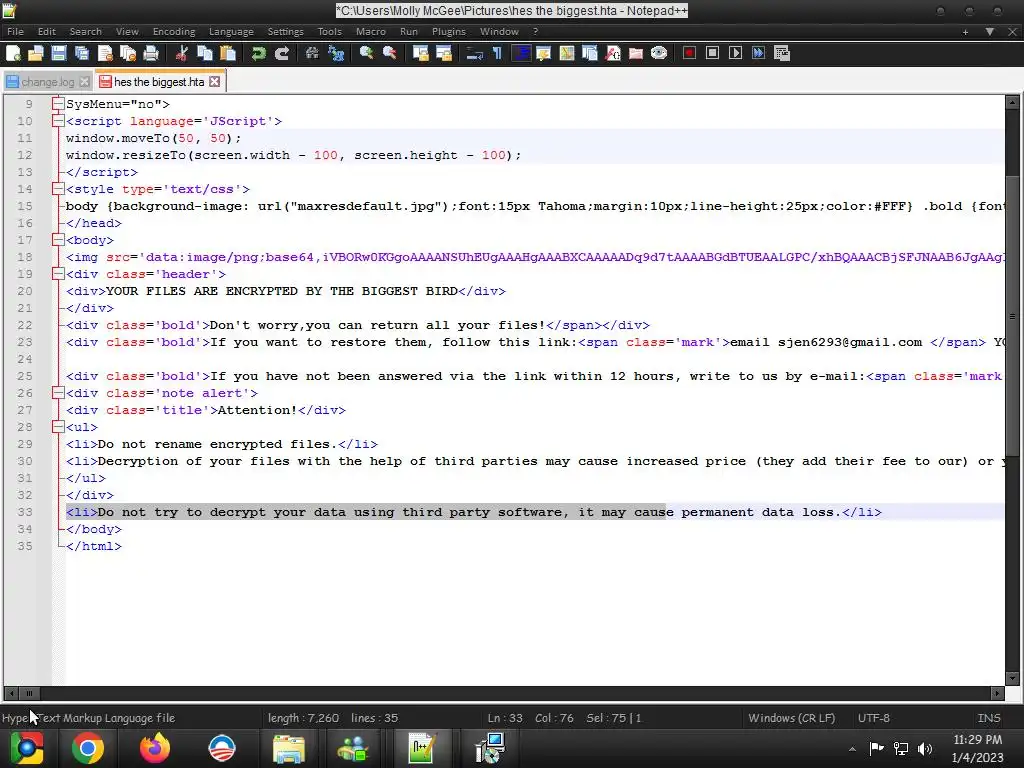Print the document with the Print icon

point(151,54)
